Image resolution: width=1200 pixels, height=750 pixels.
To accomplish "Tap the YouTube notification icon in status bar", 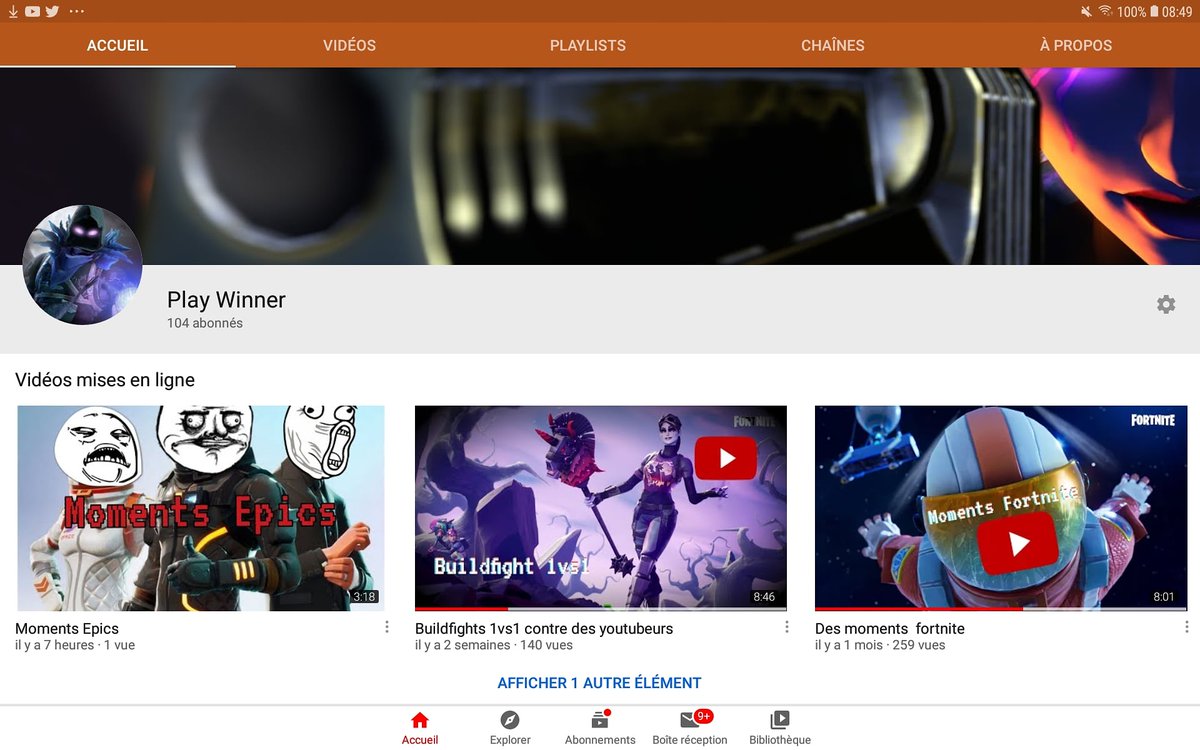I will 33,11.
